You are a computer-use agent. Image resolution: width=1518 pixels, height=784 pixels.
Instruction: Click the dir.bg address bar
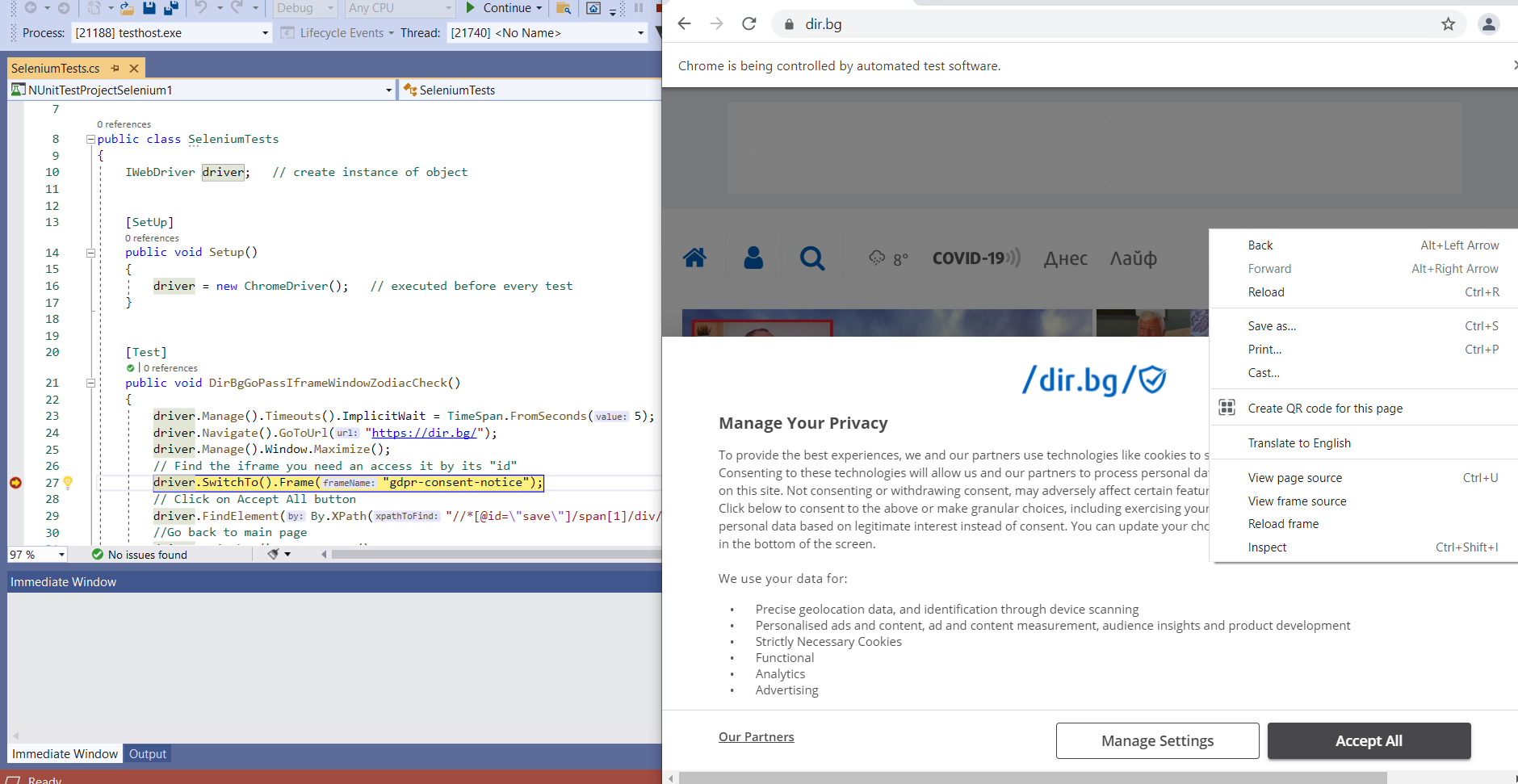click(1118, 24)
